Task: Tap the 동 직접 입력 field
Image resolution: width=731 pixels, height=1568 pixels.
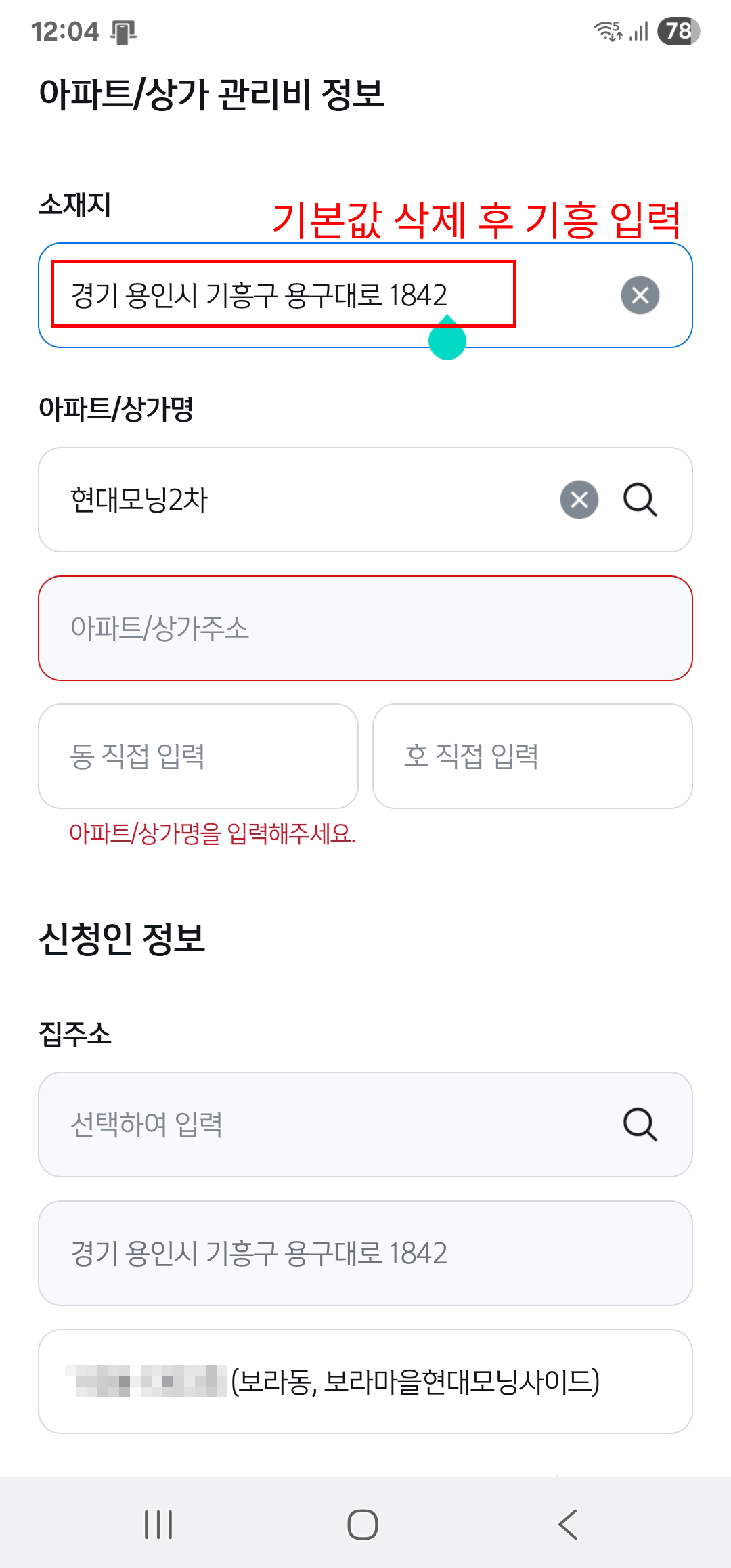Action: pos(198,756)
